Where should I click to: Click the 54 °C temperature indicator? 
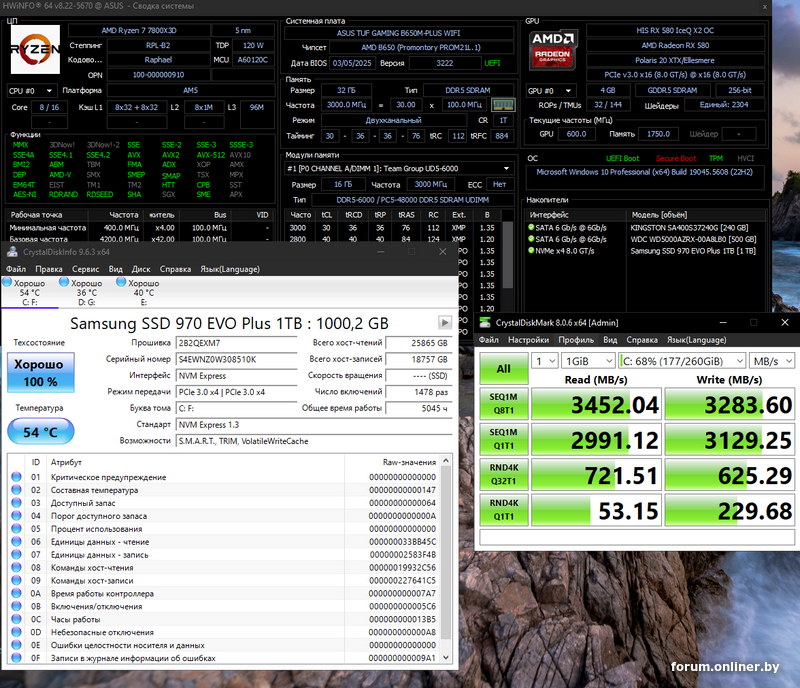[x=39, y=431]
